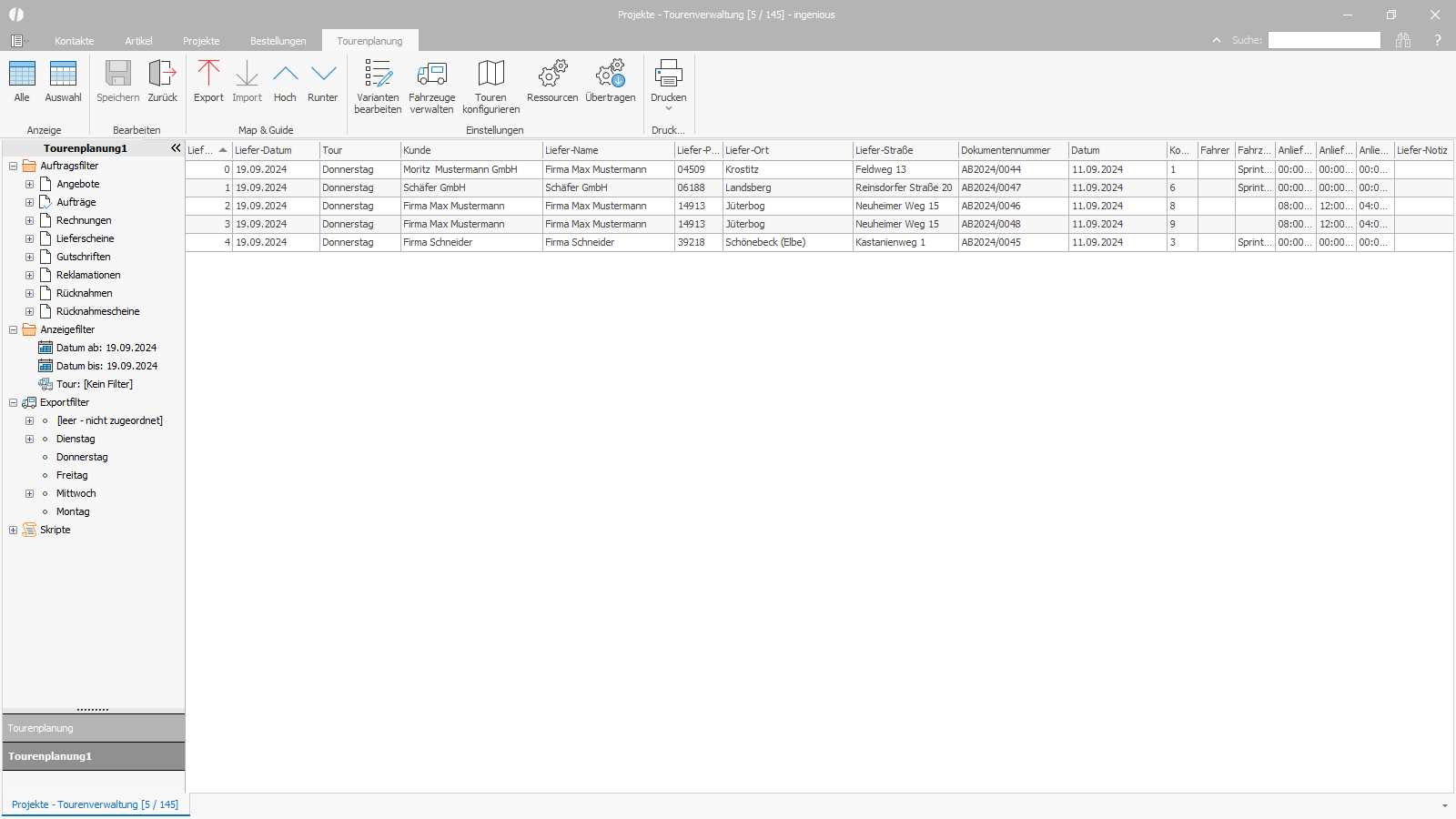The image size is (1456, 819).
Task: Click the ingenious logo icon
Action: click(x=16, y=15)
